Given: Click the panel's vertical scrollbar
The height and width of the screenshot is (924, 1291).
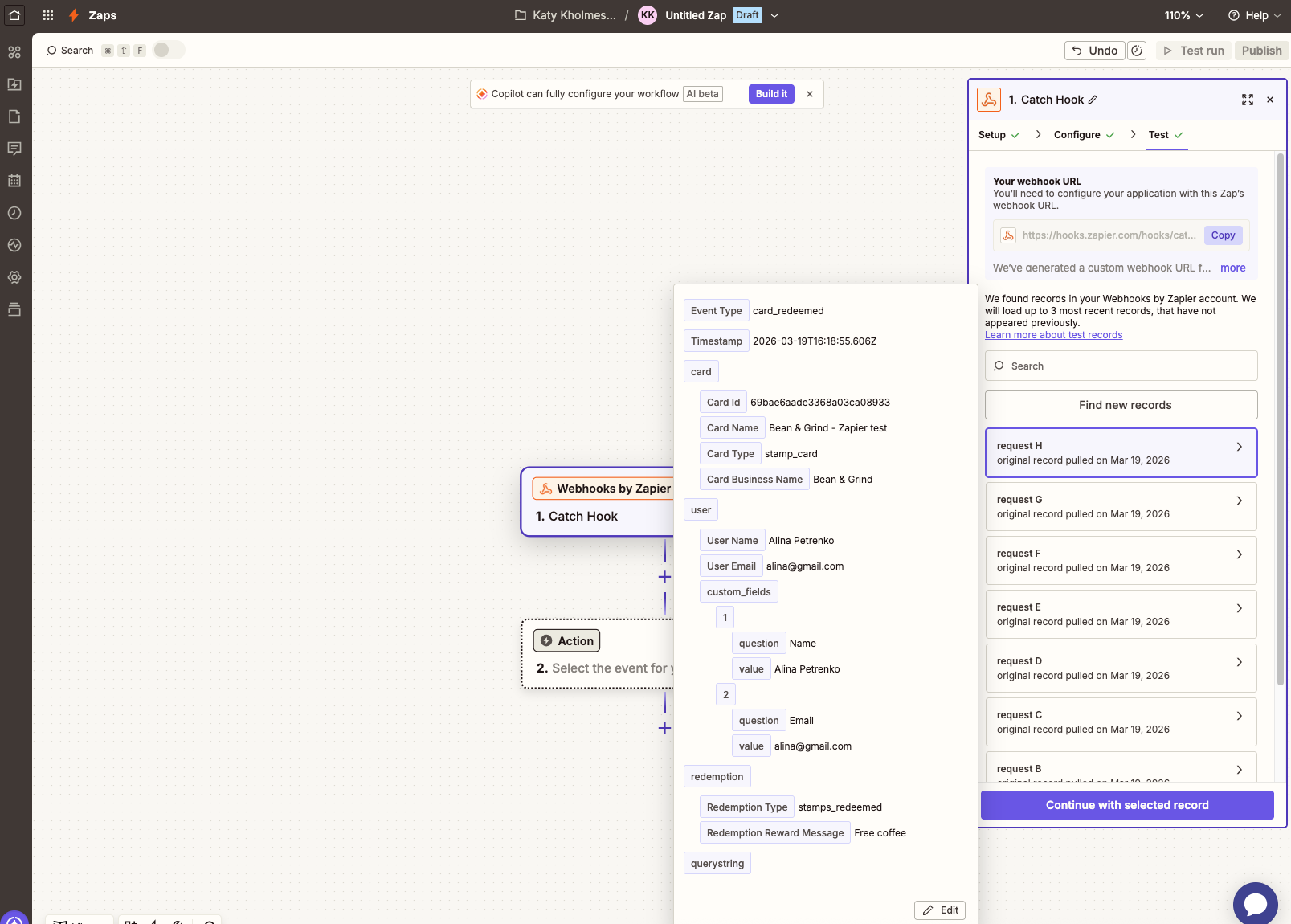Looking at the screenshot, I should pyautogui.click(x=1281, y=418).
